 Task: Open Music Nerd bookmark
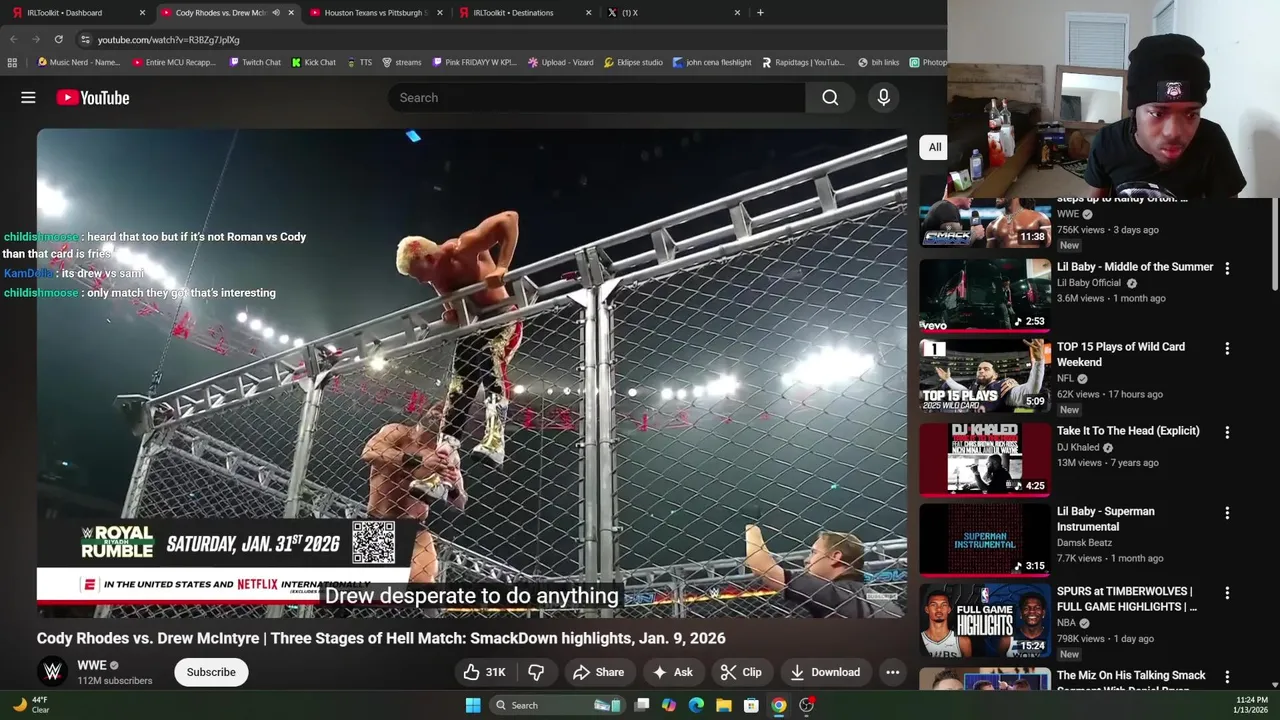[x=78, y=62]
